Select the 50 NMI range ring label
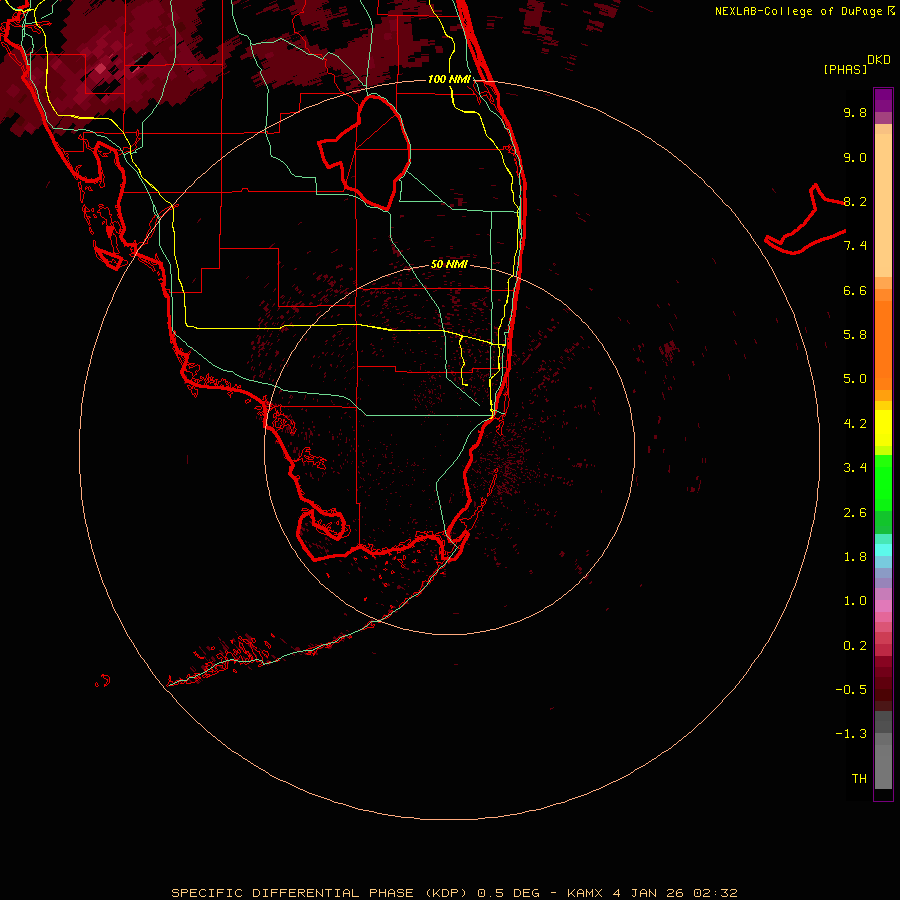 (449, 264)
